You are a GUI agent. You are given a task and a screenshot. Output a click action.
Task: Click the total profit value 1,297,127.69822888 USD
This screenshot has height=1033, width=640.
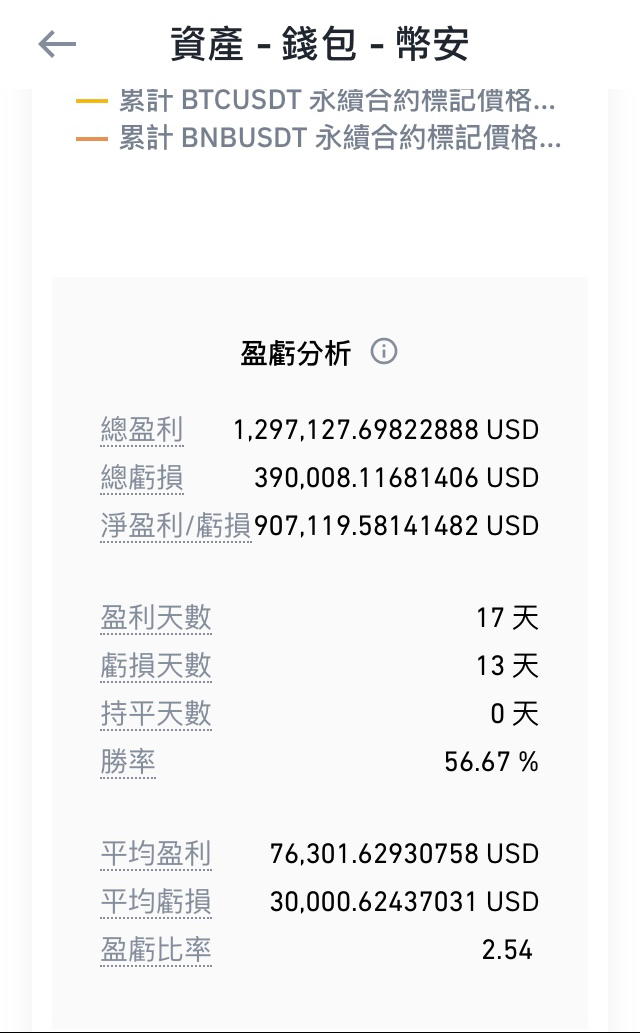[386, 430]
